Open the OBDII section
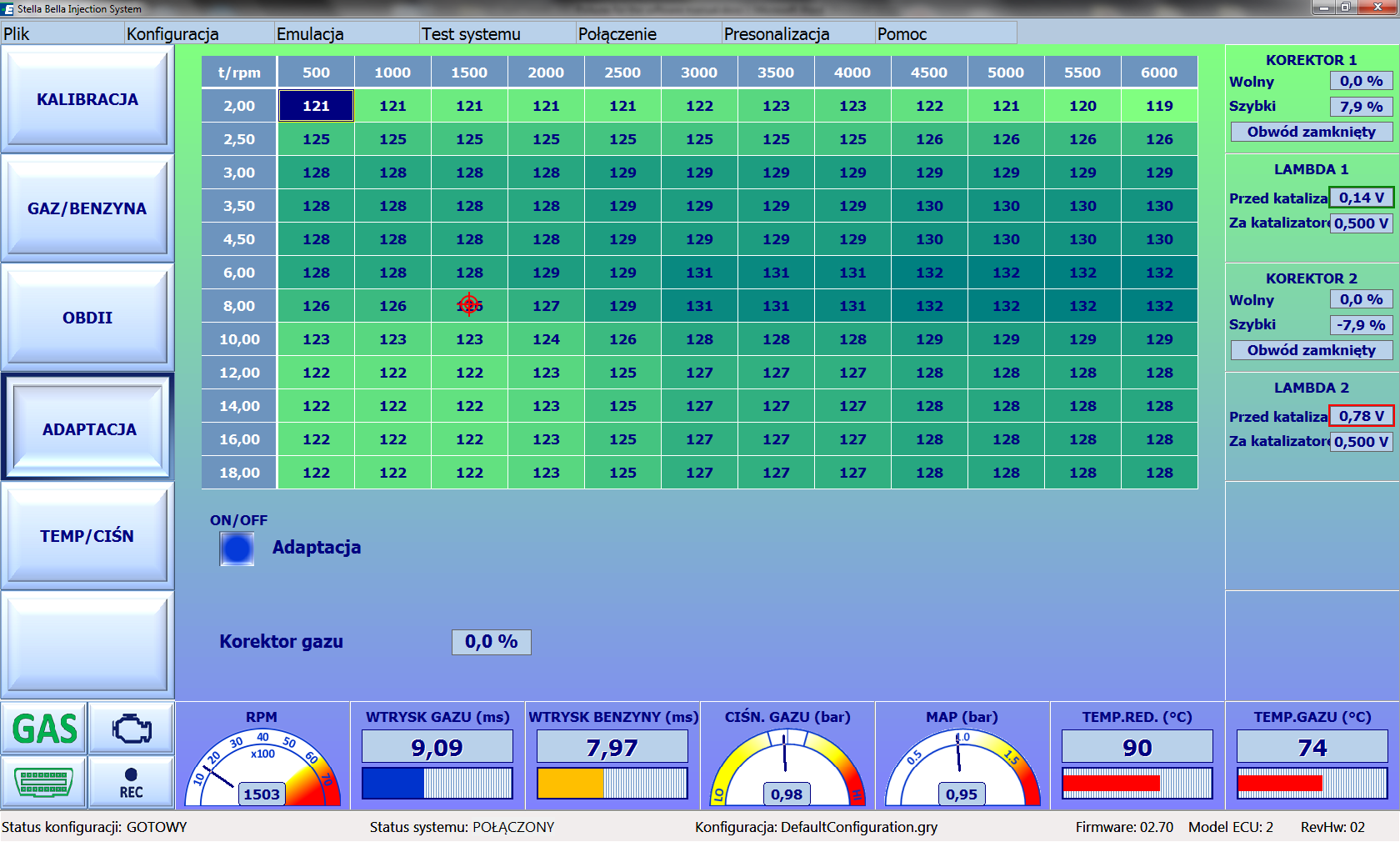This screenshot has width=1400, height=842. coord(87,318)
